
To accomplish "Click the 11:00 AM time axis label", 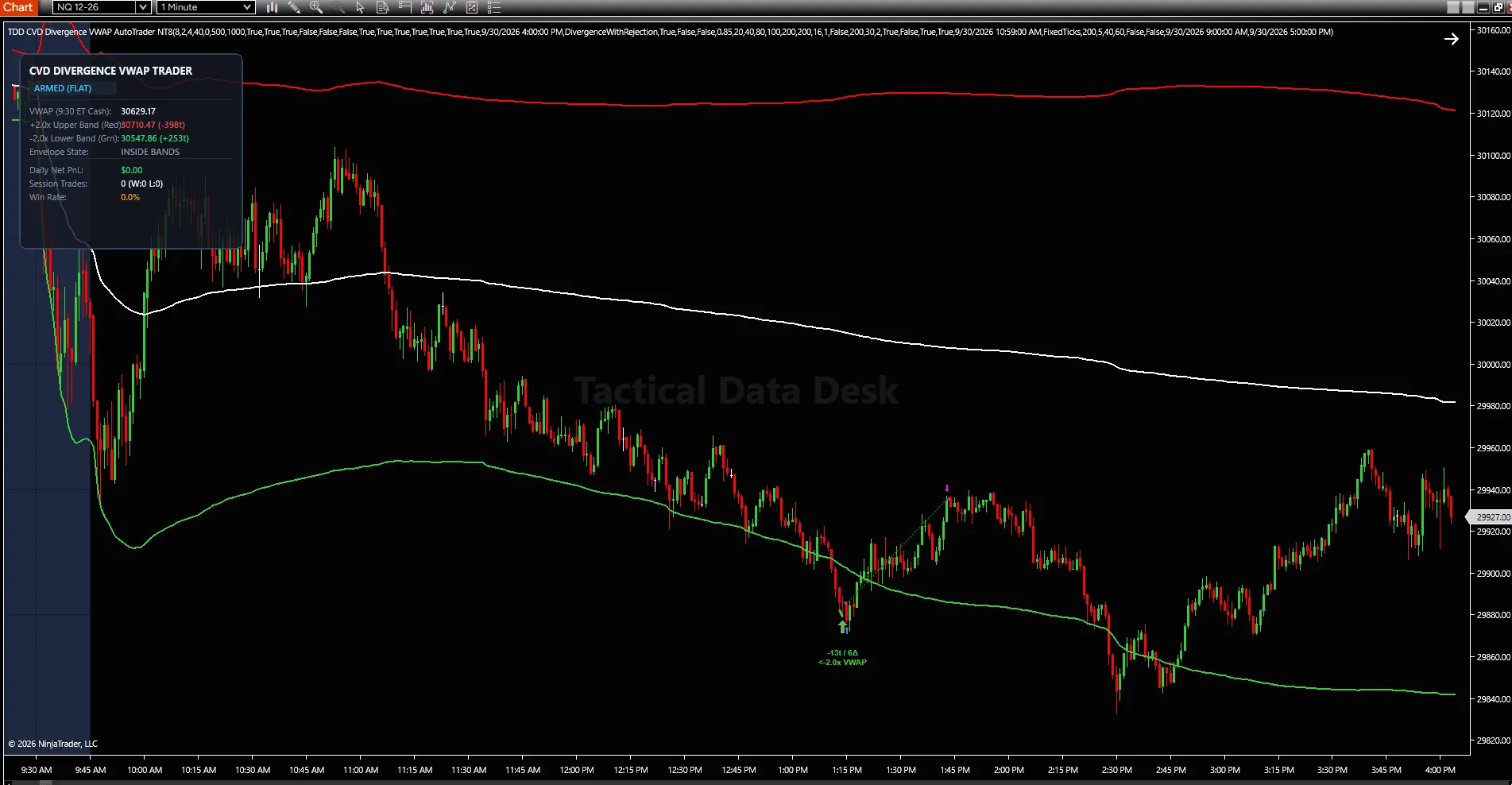I will coord(361,770).
